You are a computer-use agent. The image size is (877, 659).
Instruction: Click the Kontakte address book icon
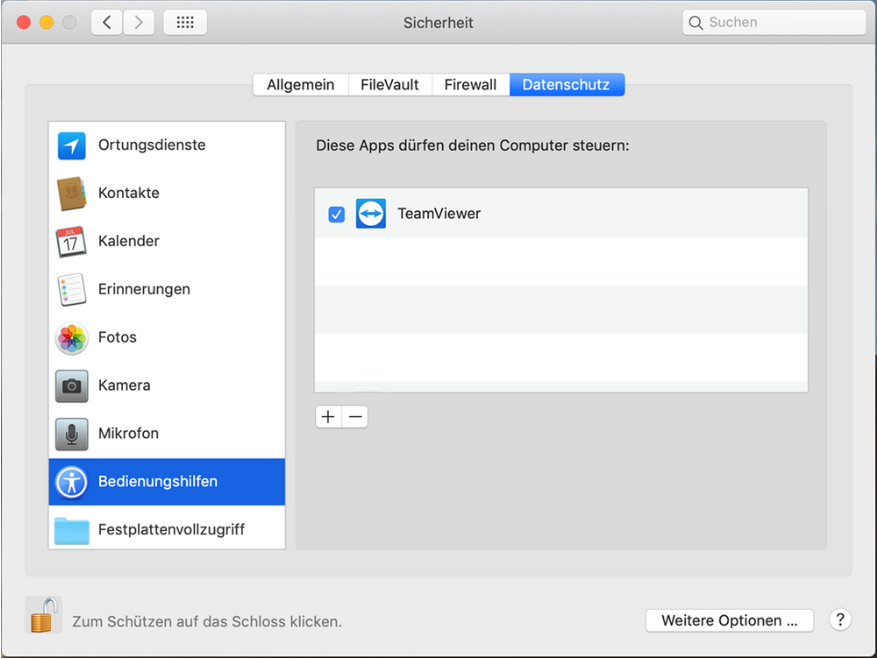[x=72, y=193]
